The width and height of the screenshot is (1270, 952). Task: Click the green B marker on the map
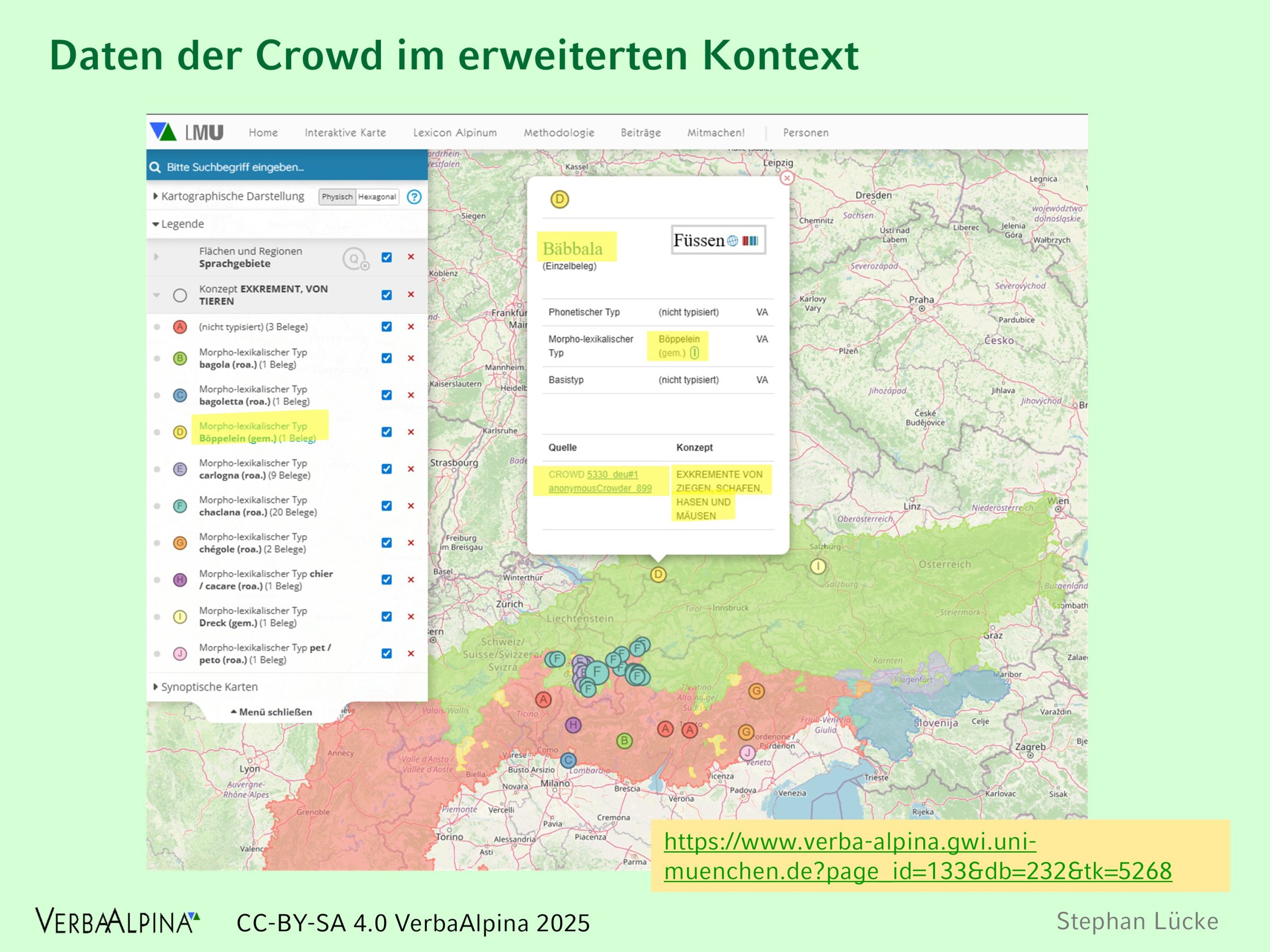tap(624, 741)
